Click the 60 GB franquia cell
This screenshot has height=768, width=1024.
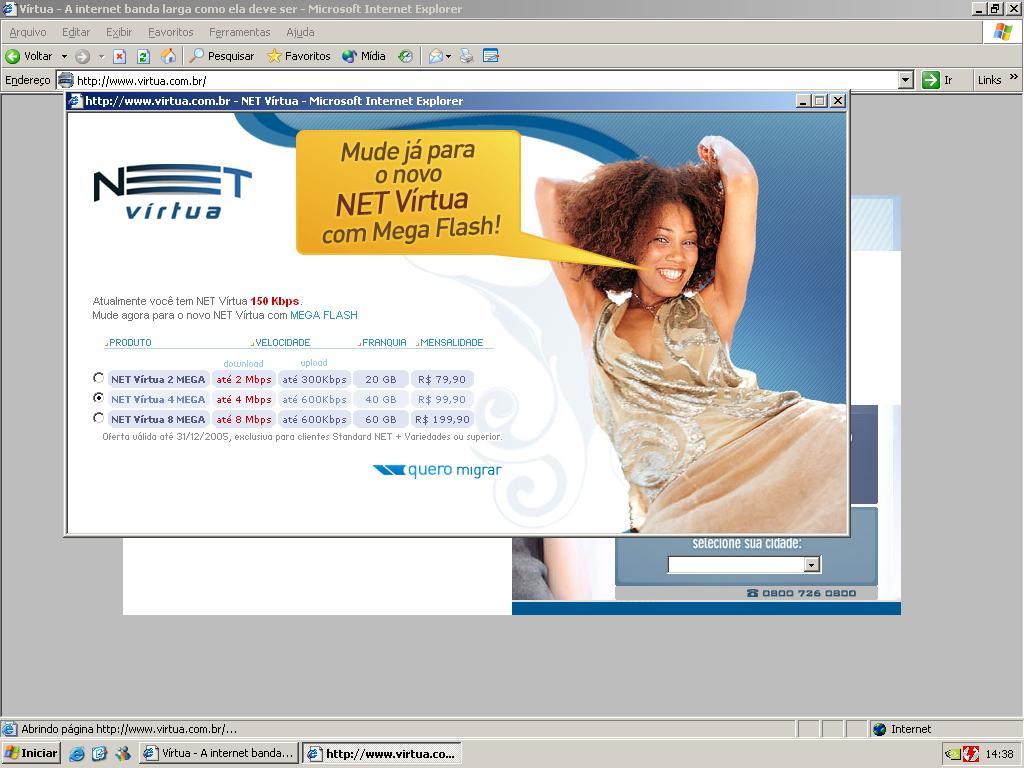click(381, 420)
